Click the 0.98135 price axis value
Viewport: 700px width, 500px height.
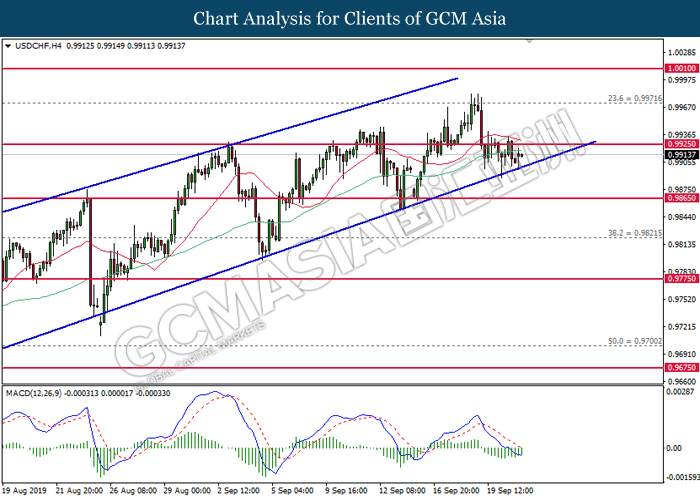[x=682, y=244]
